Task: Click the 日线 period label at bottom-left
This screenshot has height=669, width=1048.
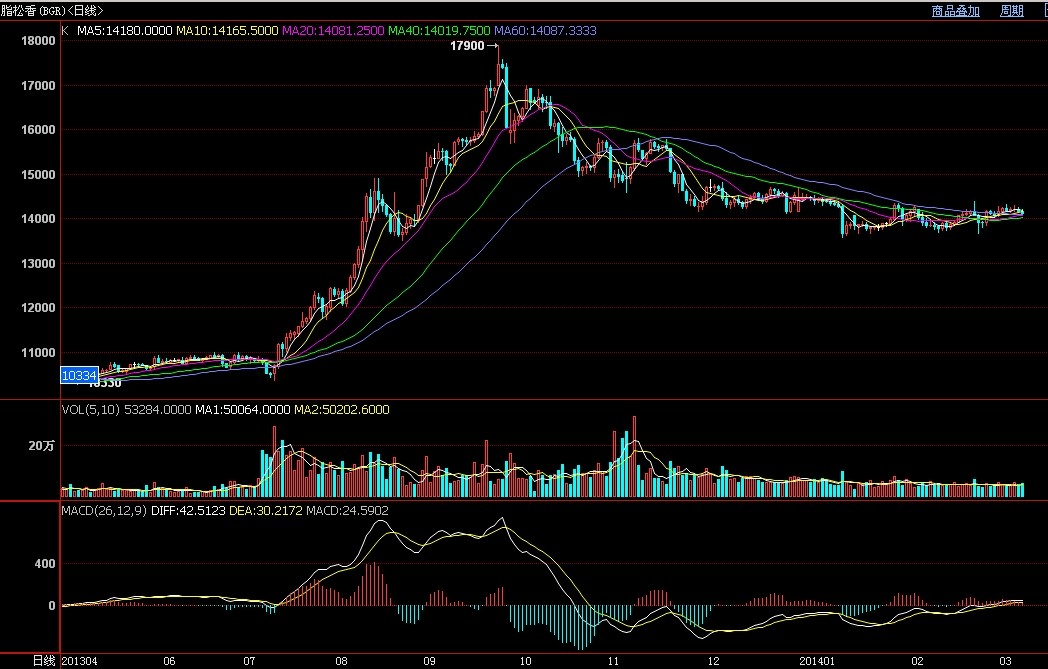Action: click(44, 661)
